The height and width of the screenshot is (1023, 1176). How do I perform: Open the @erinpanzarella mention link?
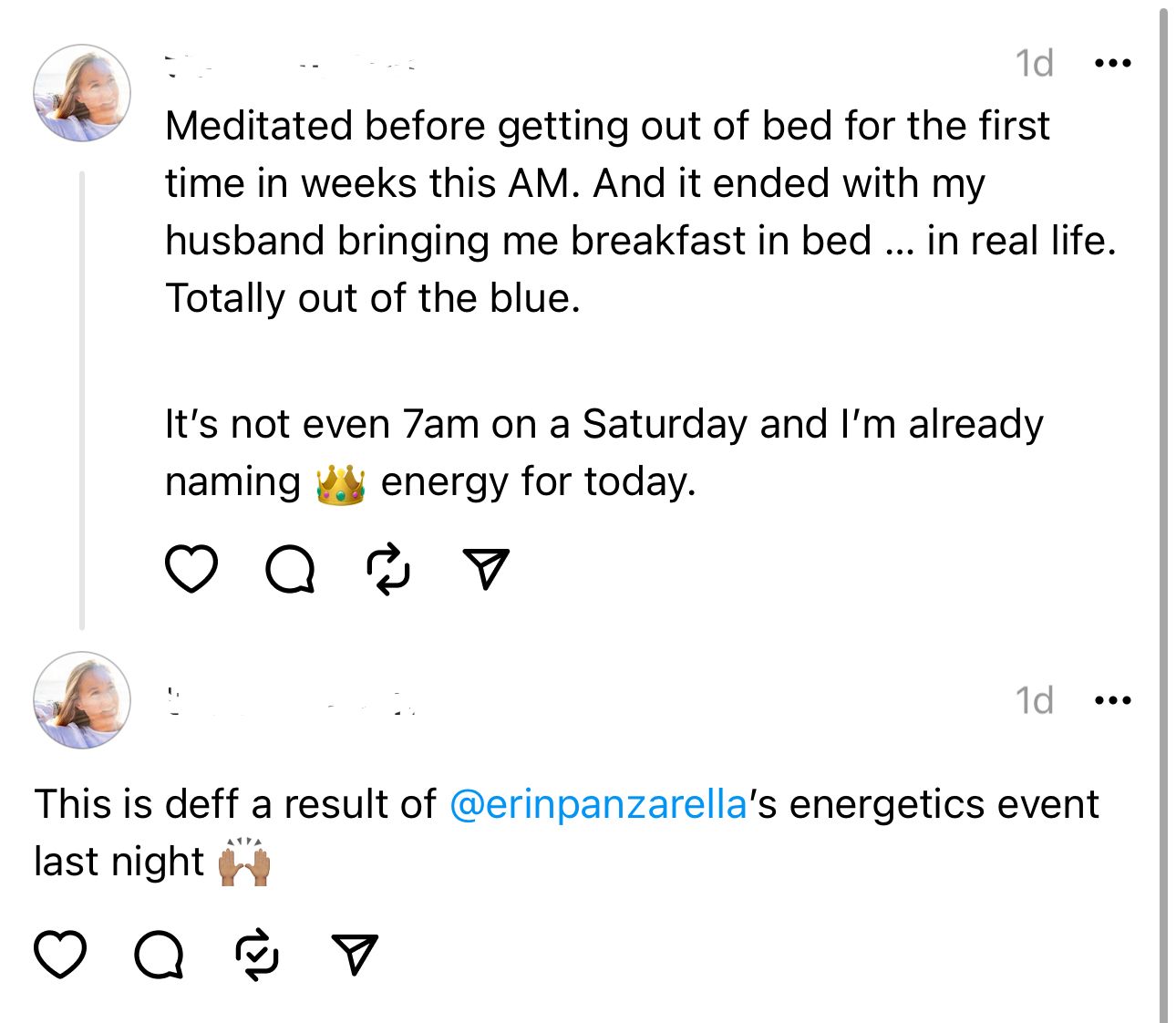point(599,804)
